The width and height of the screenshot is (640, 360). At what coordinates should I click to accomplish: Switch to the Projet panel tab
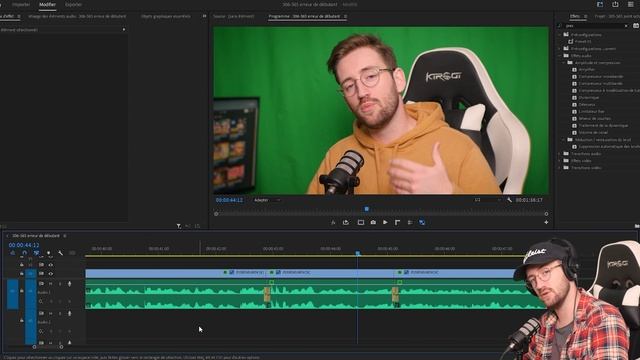(x=617, y=16)
